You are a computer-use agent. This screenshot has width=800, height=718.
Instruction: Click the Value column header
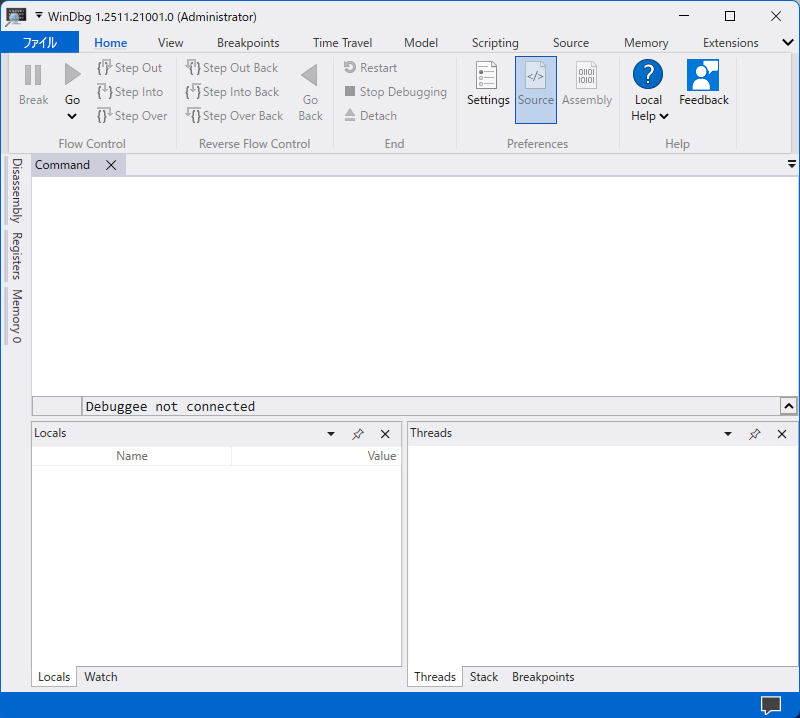[x=316, y=456]
